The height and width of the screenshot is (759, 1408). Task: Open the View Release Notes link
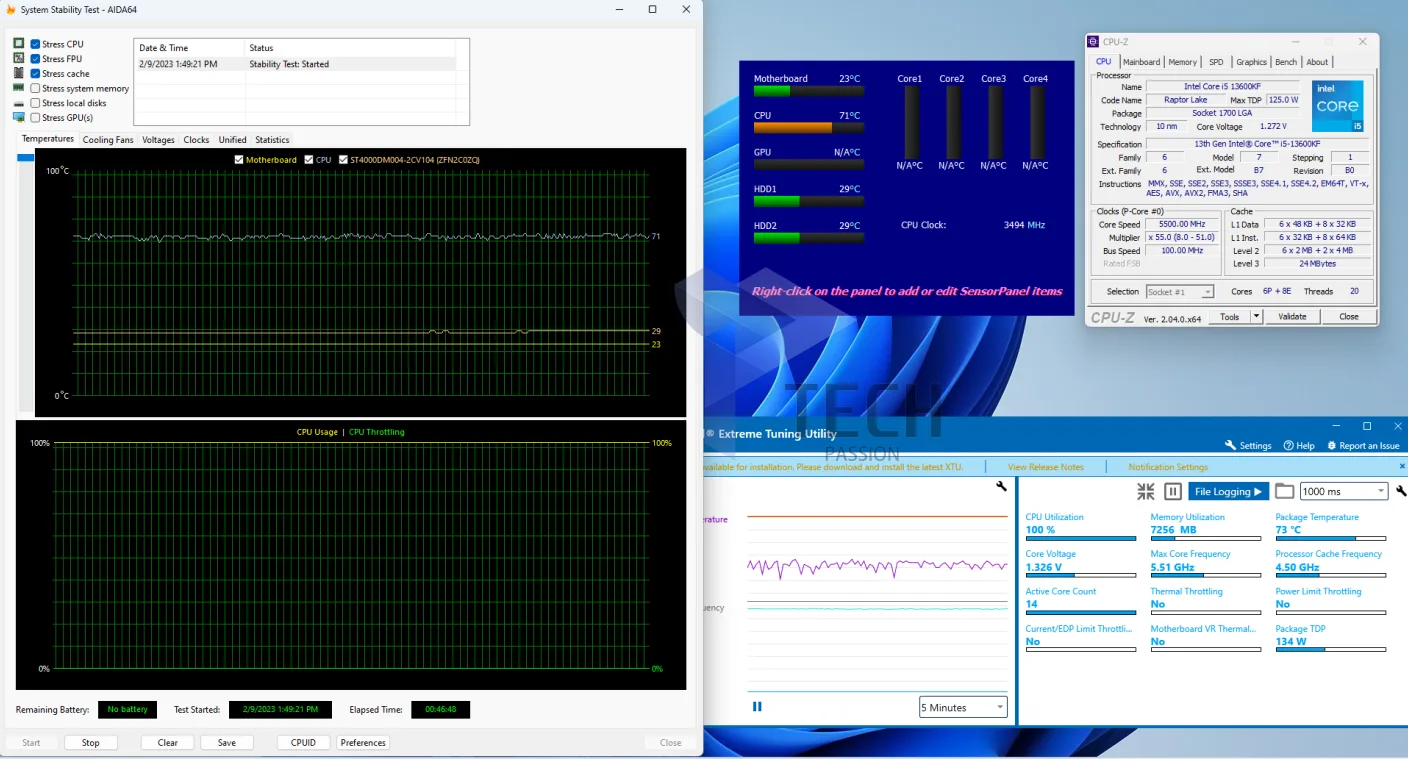click(1045, 467)
